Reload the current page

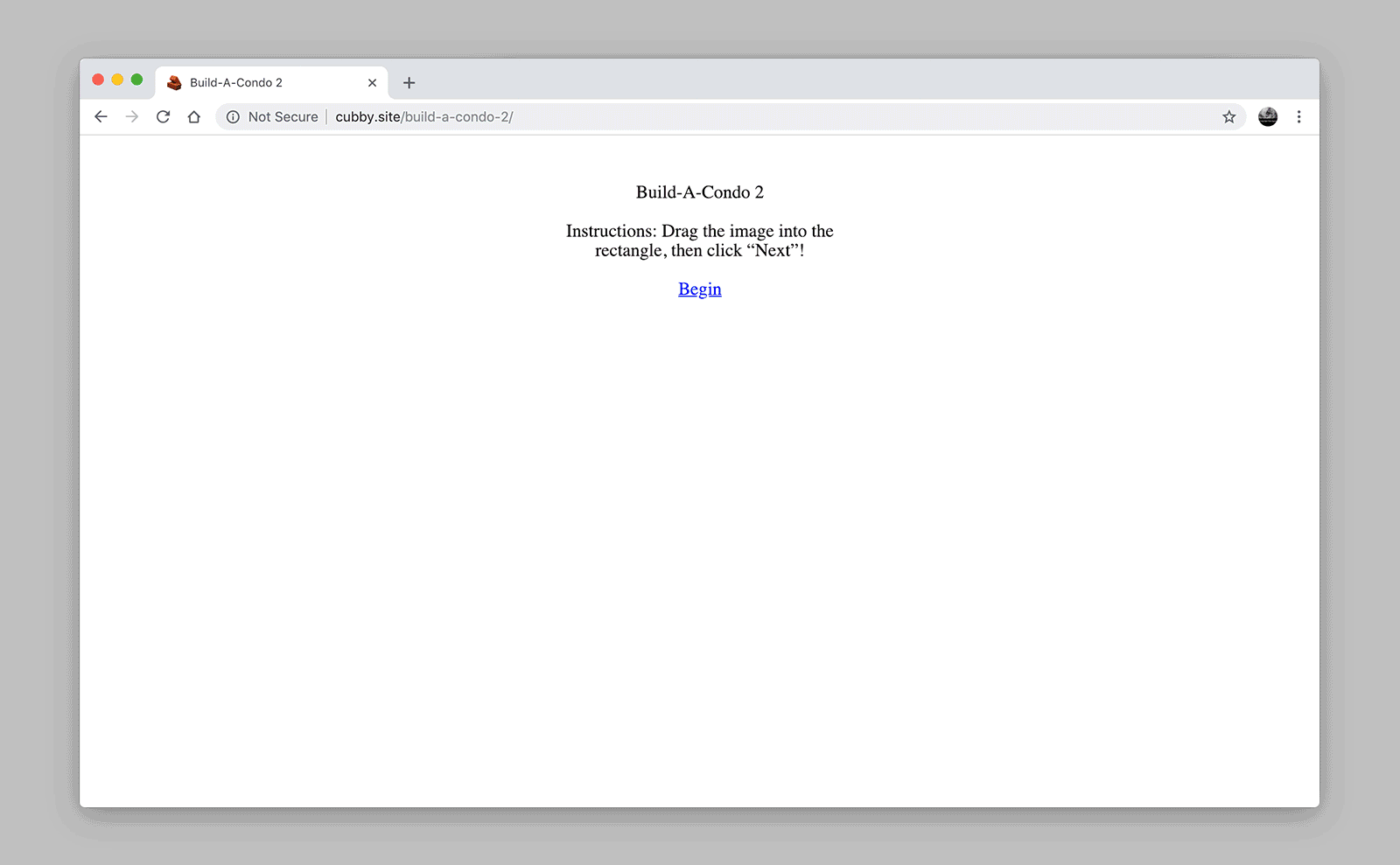click(x=163, y=117)
